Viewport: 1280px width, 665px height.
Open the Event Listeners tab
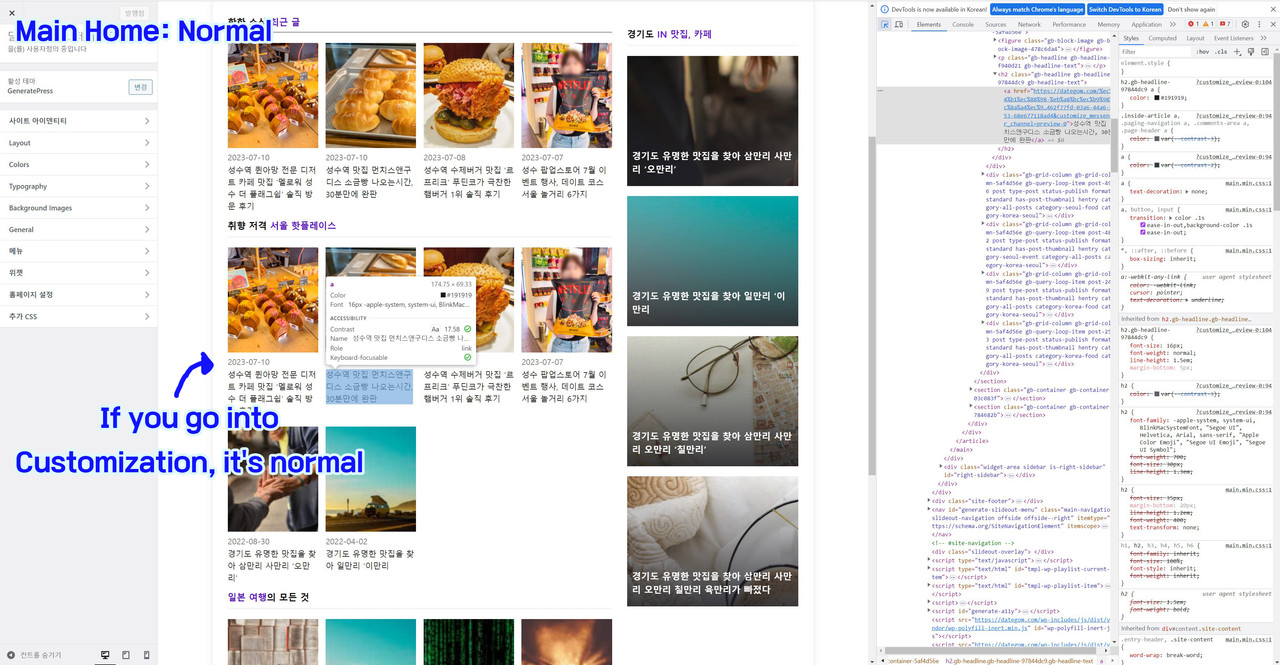coord(1233,38)
